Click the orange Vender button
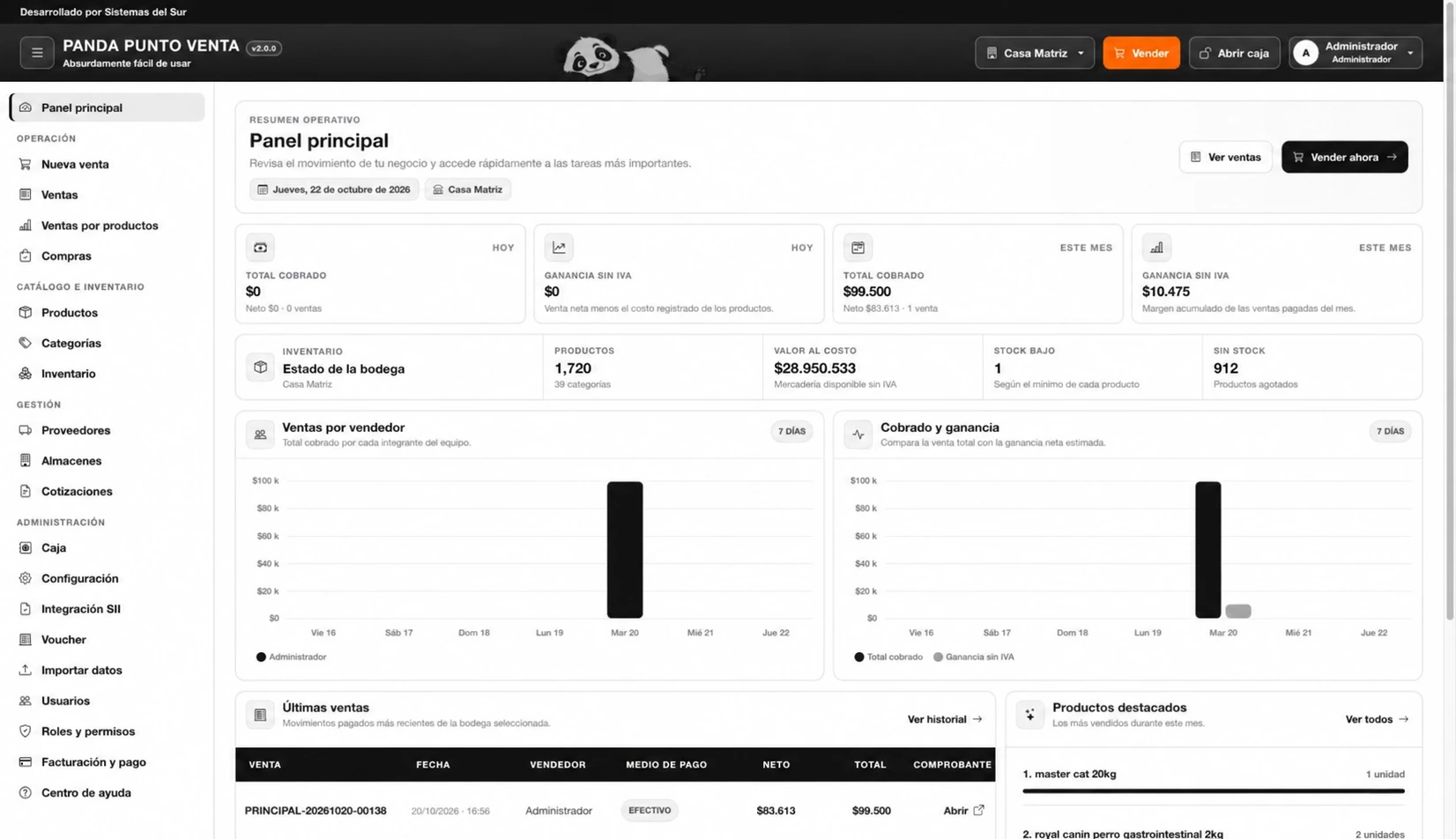1456x839 pixels. click(x=1141, y=53)
